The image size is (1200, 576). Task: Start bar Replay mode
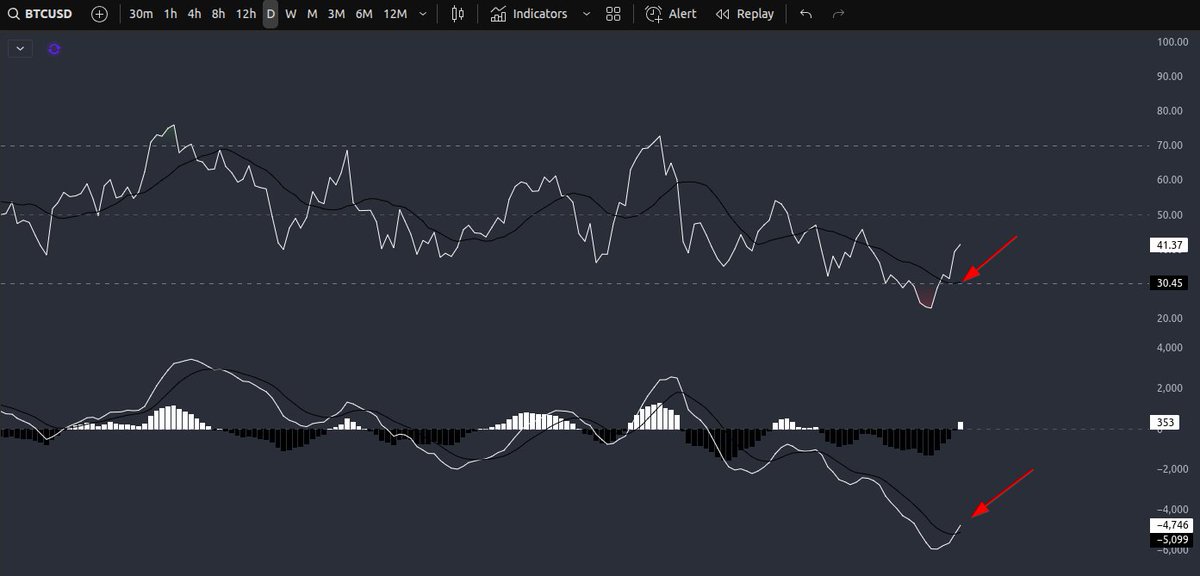[x=745, y=14]
